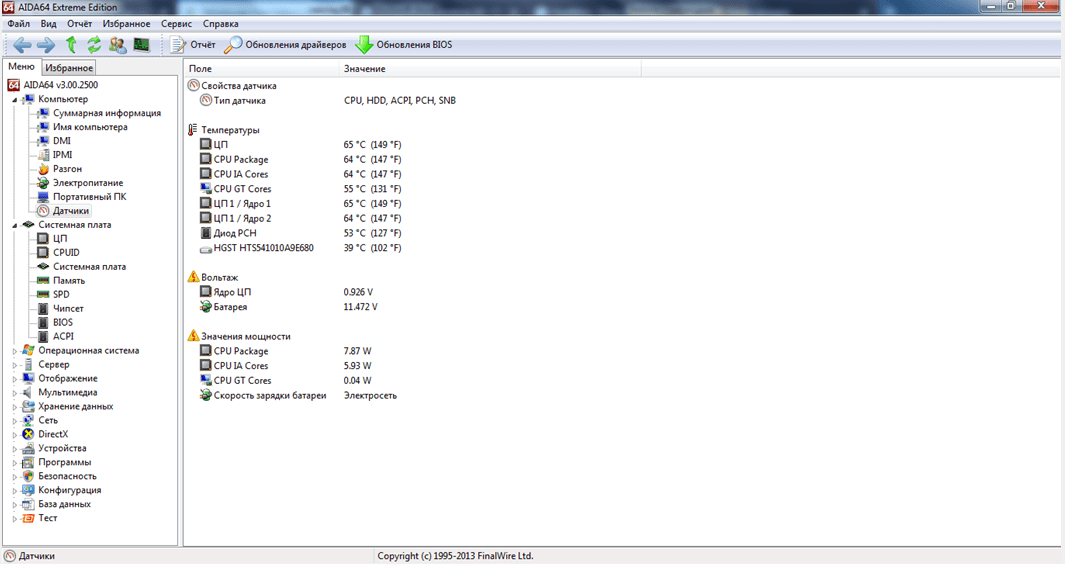
Task: Click the Отчёт toolbar button
Action: coord(193,45)
